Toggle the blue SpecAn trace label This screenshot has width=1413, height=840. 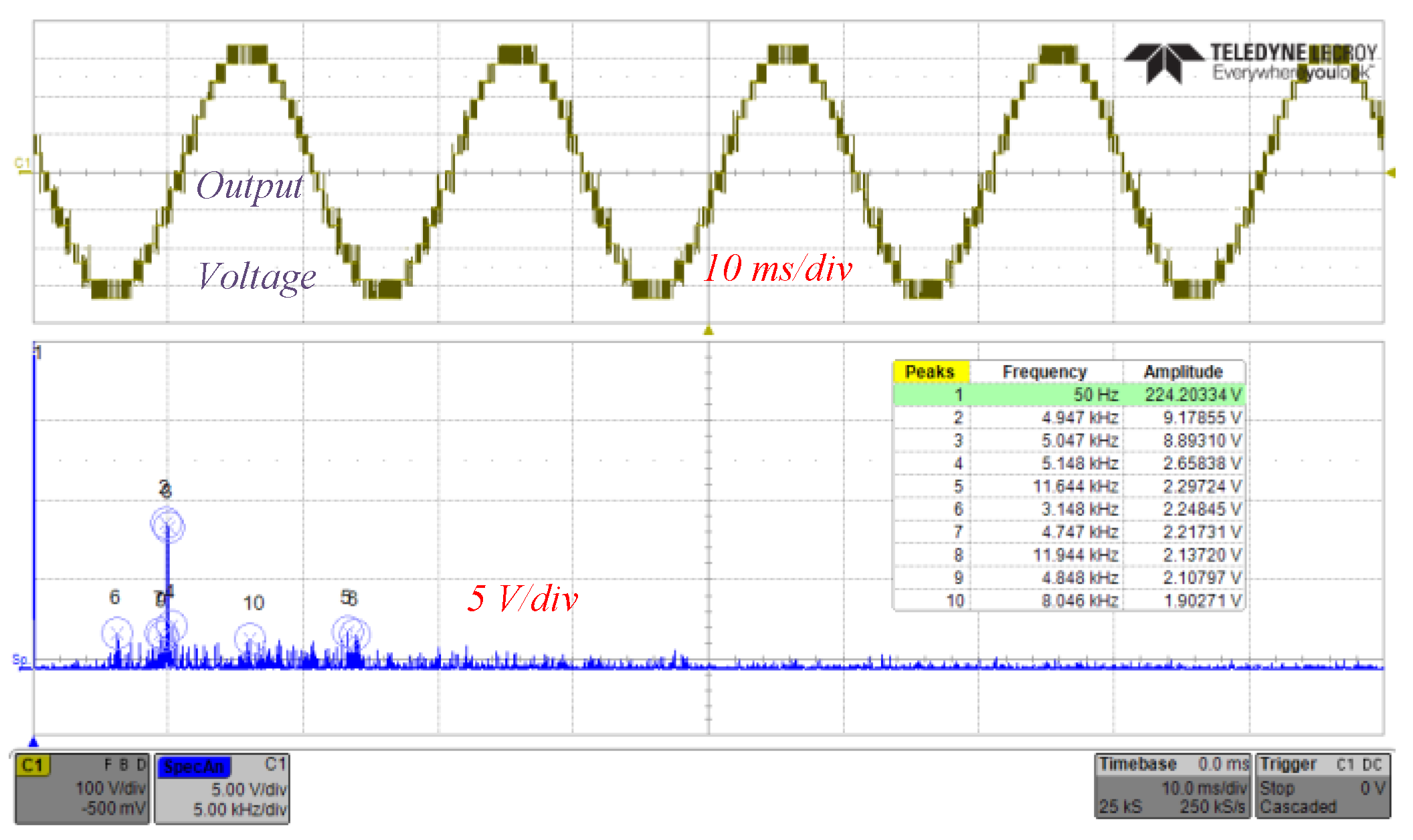(194, 767)
